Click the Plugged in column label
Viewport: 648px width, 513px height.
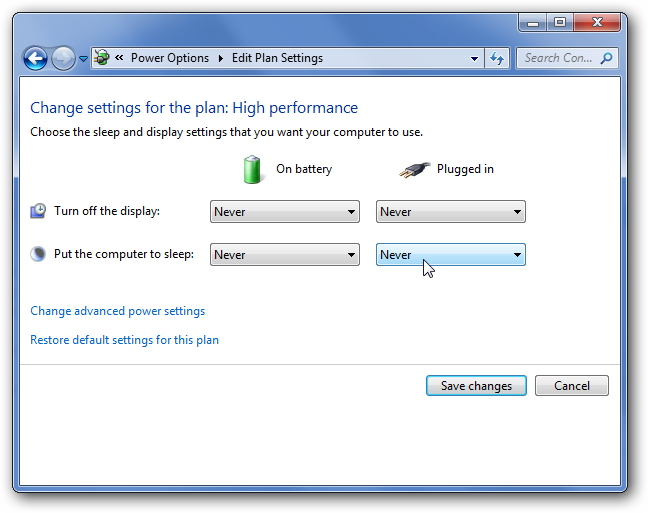tap(465, 169)
